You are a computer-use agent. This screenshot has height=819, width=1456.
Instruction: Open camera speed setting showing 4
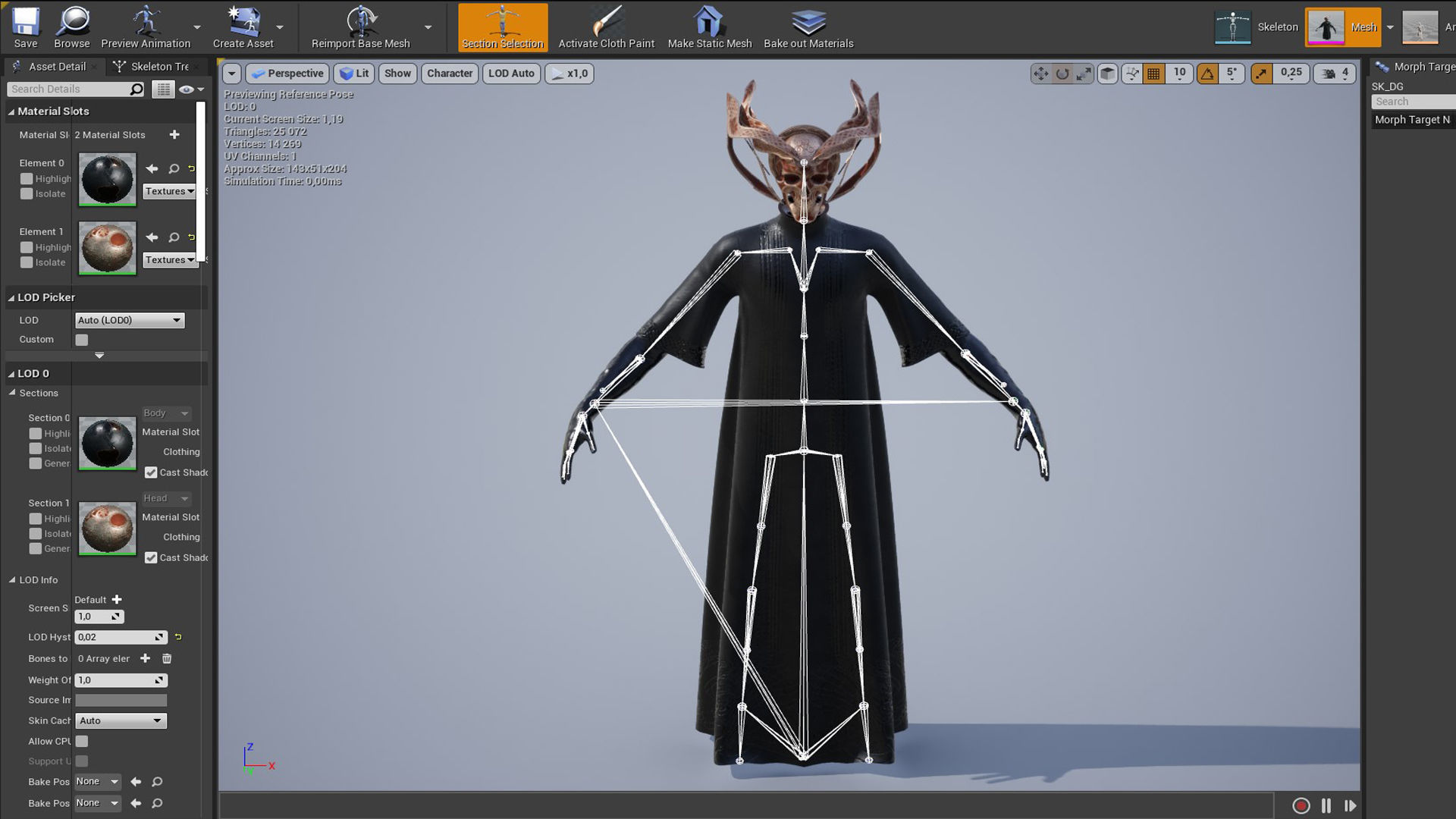coord(1335,74)
